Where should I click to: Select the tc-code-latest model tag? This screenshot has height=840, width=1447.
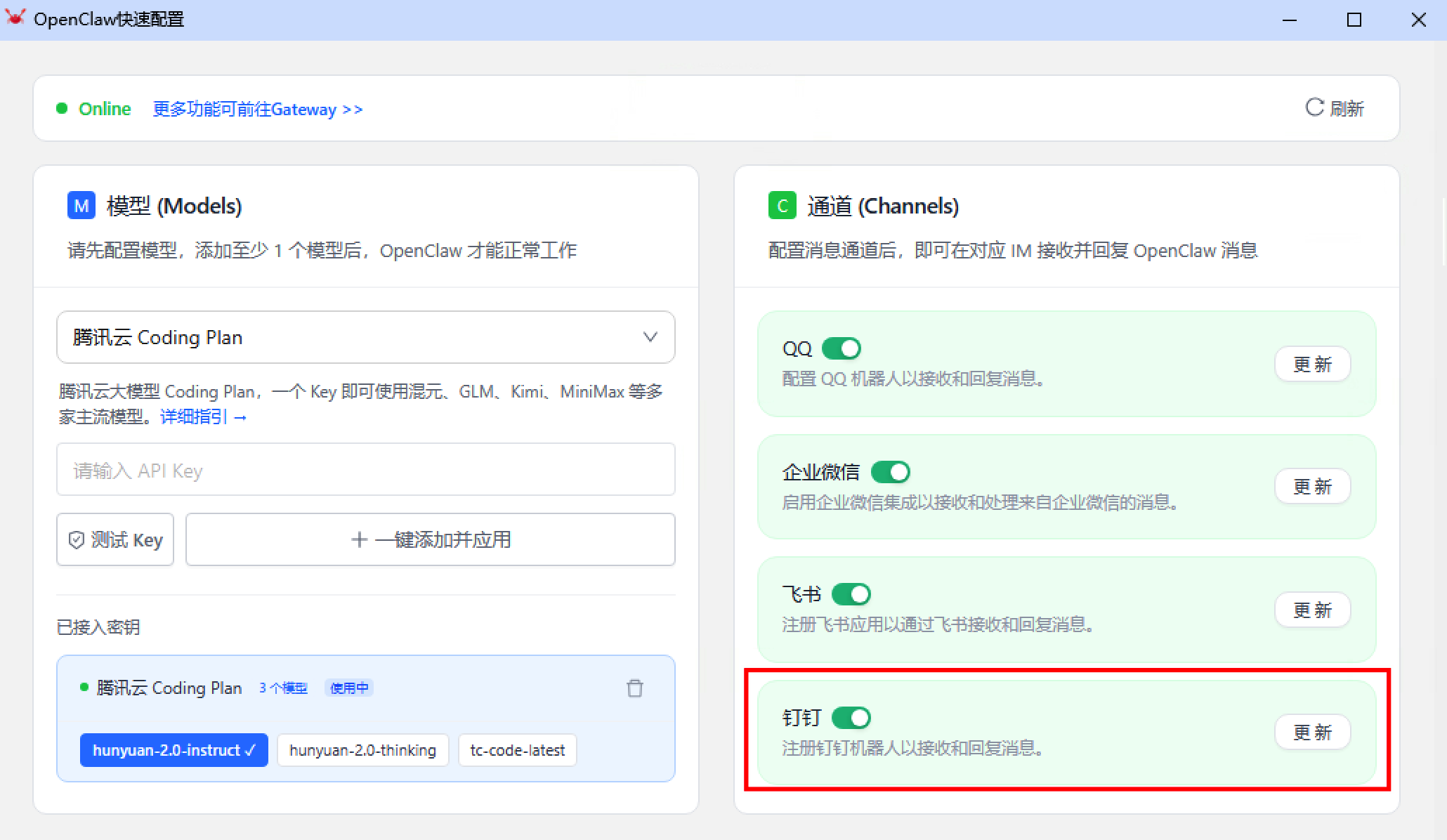517,750
